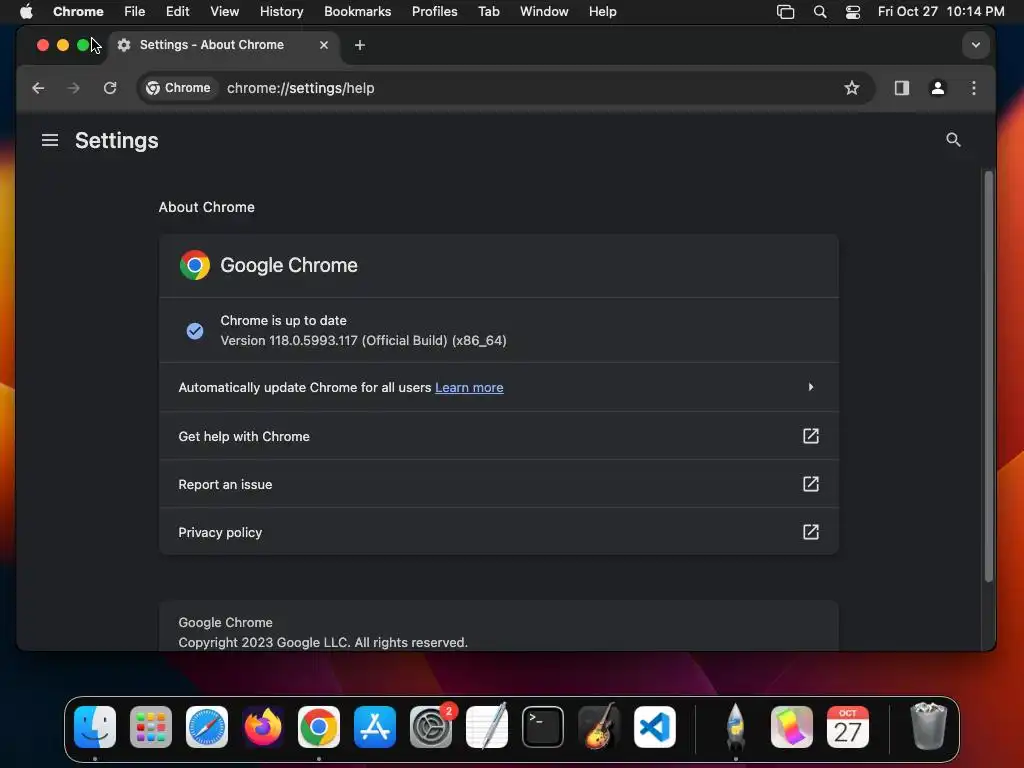Viewport: 1024px width, 768px height.
Task: Click the Chrome icon in the Dock
Action: (319, 727)
